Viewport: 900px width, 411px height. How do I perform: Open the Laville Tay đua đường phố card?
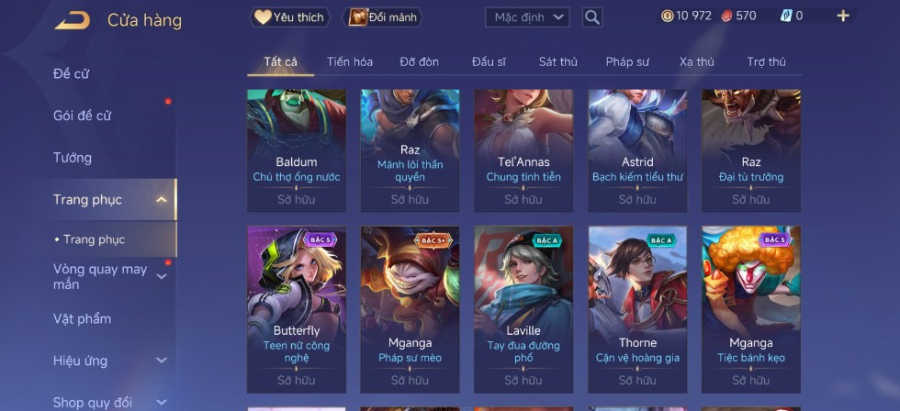click(x=523, y=309)
